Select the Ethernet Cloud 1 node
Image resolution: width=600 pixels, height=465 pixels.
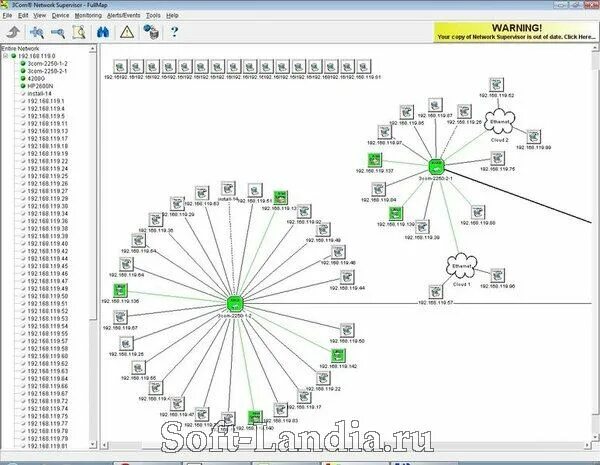(461, 266)
